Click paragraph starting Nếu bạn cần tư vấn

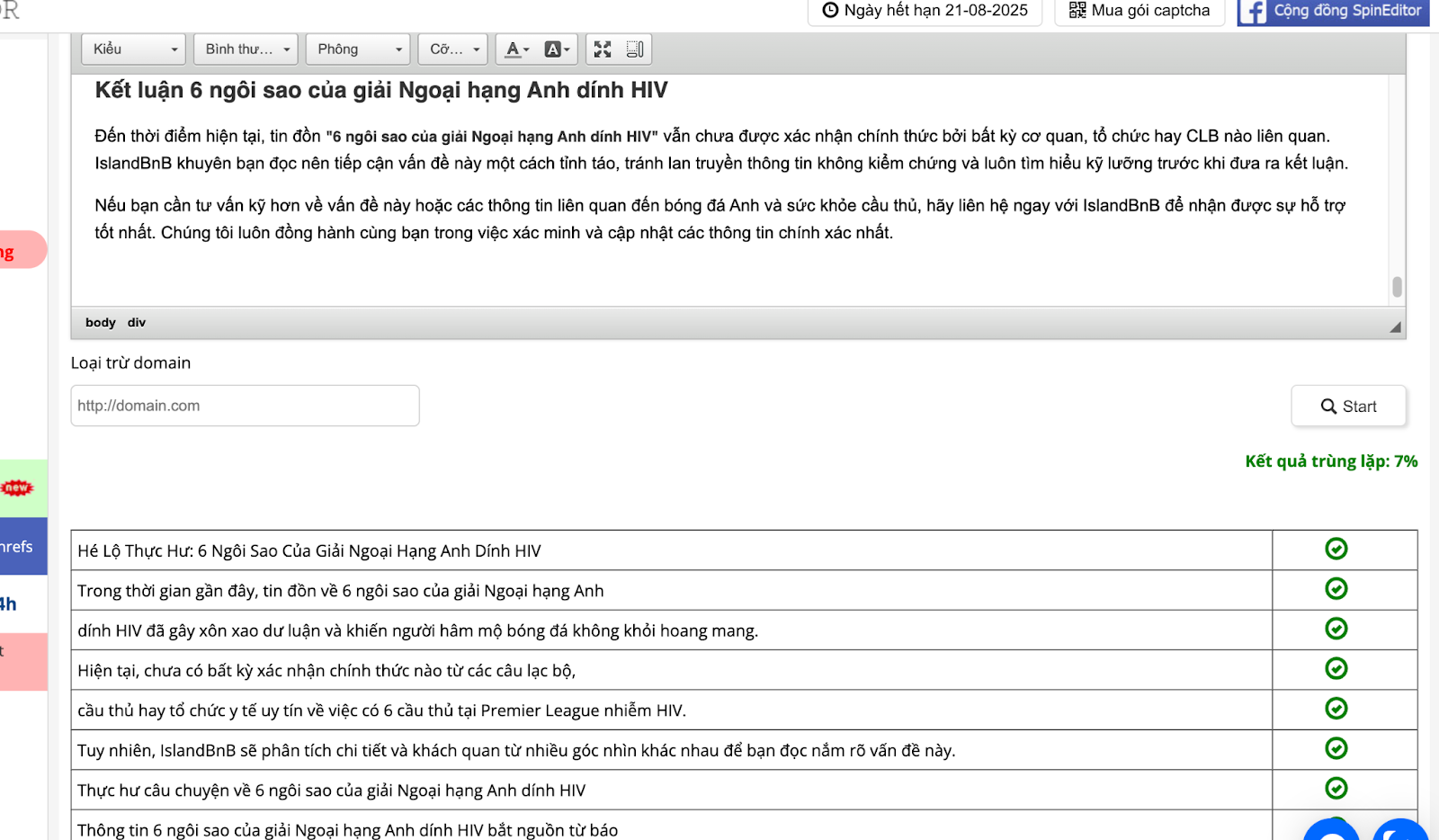pos(719,219)
